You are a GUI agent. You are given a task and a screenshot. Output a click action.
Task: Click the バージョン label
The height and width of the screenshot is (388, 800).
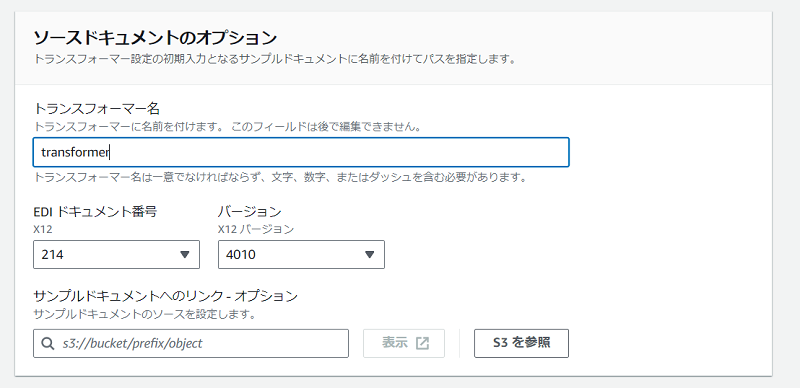click(x=249, y=211)
